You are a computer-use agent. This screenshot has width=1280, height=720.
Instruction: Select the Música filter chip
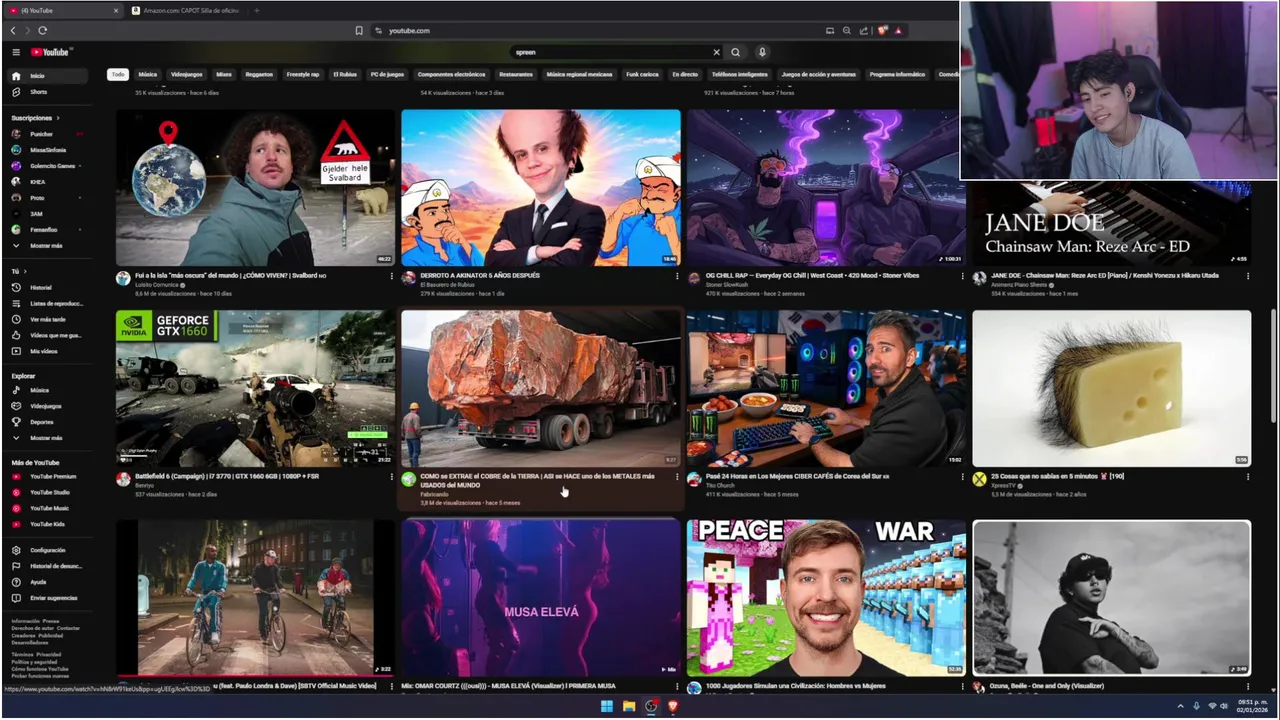[148, 74]
